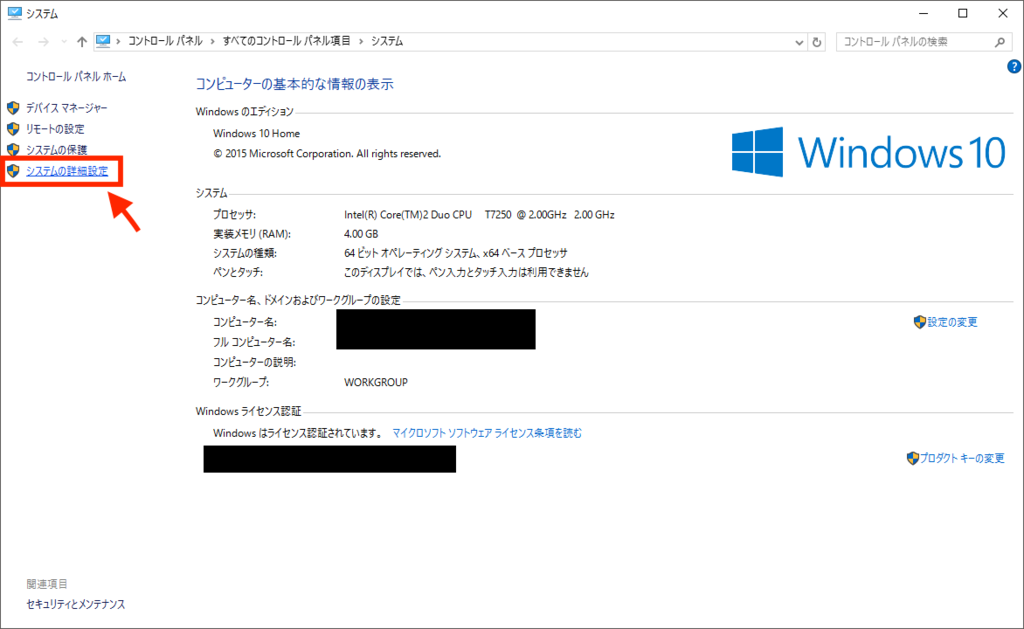
Task: Open the blue help question mark
Action: [x=1014, y=66]
